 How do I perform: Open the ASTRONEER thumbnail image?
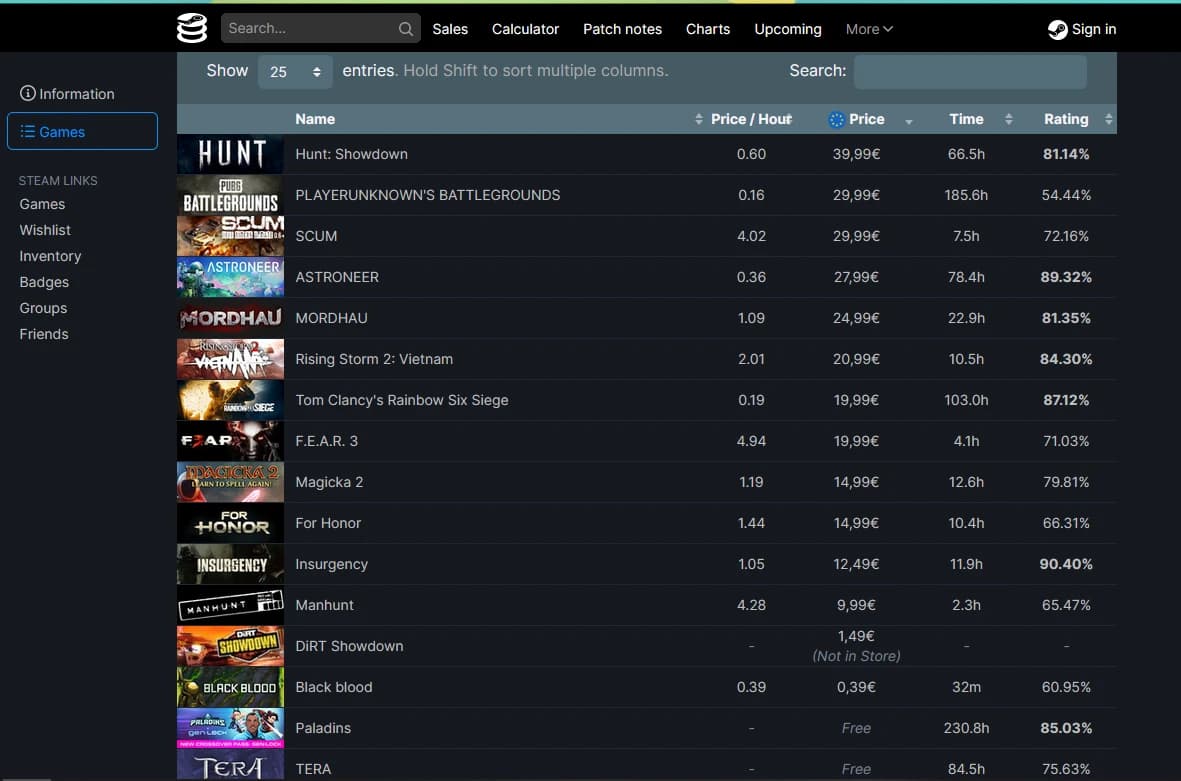click(x=230, y=277)
